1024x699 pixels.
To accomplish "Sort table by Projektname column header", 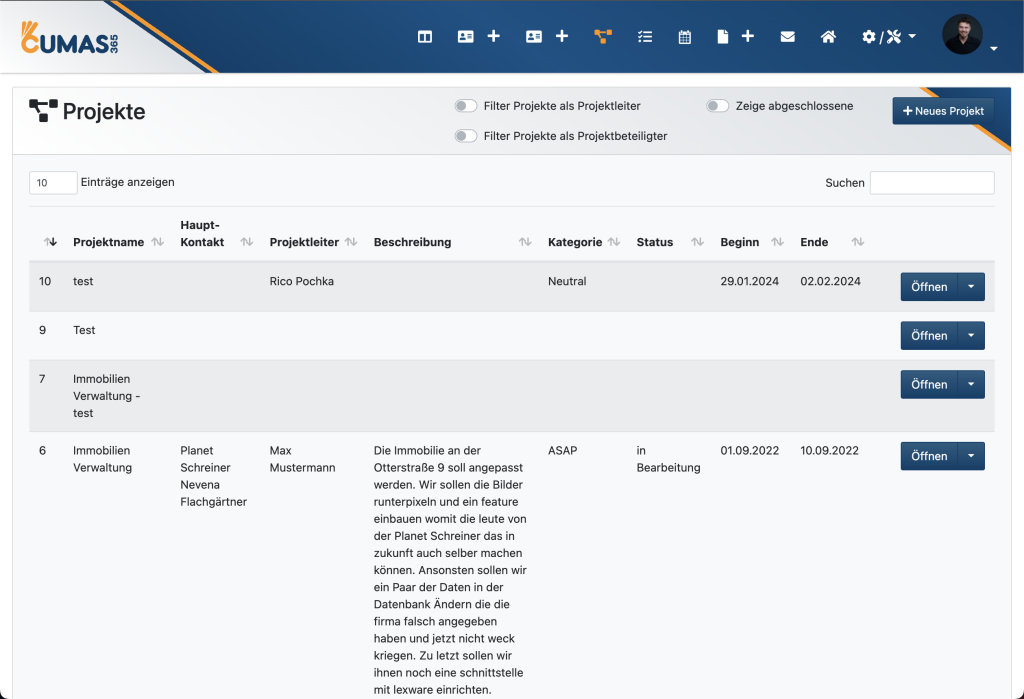I will tap(109, 242).
